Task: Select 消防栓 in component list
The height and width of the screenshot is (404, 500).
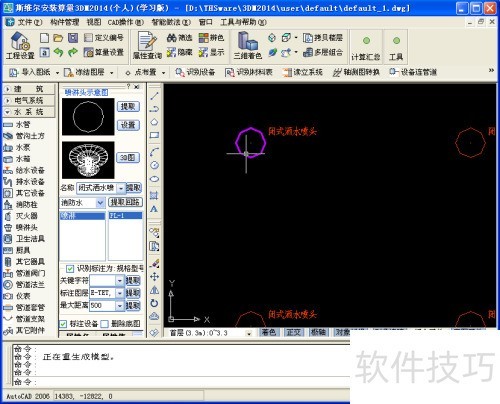Action: pos(21,205)
